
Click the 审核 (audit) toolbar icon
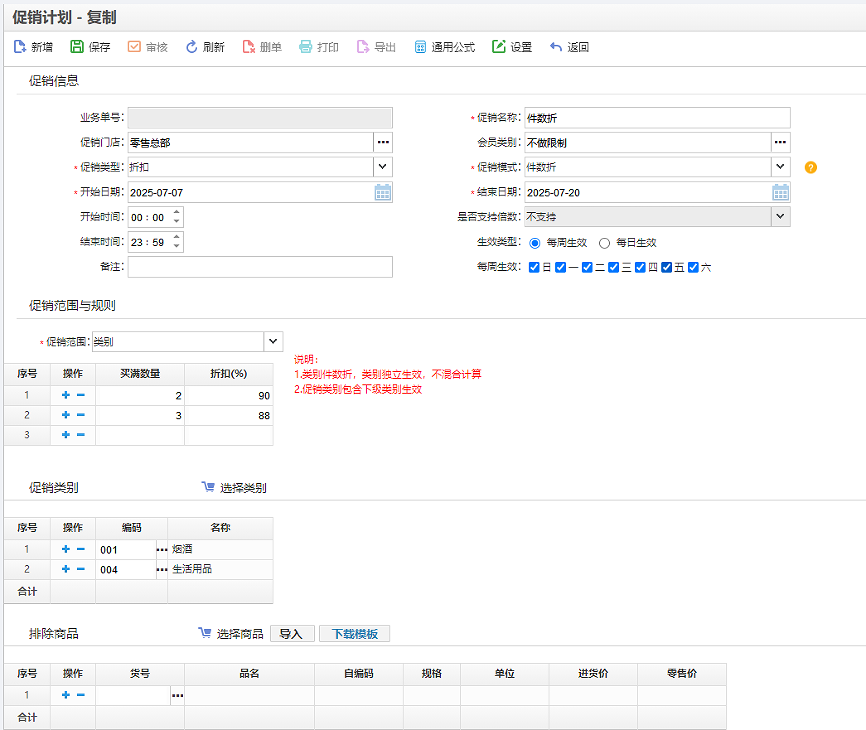pos(134,47)
